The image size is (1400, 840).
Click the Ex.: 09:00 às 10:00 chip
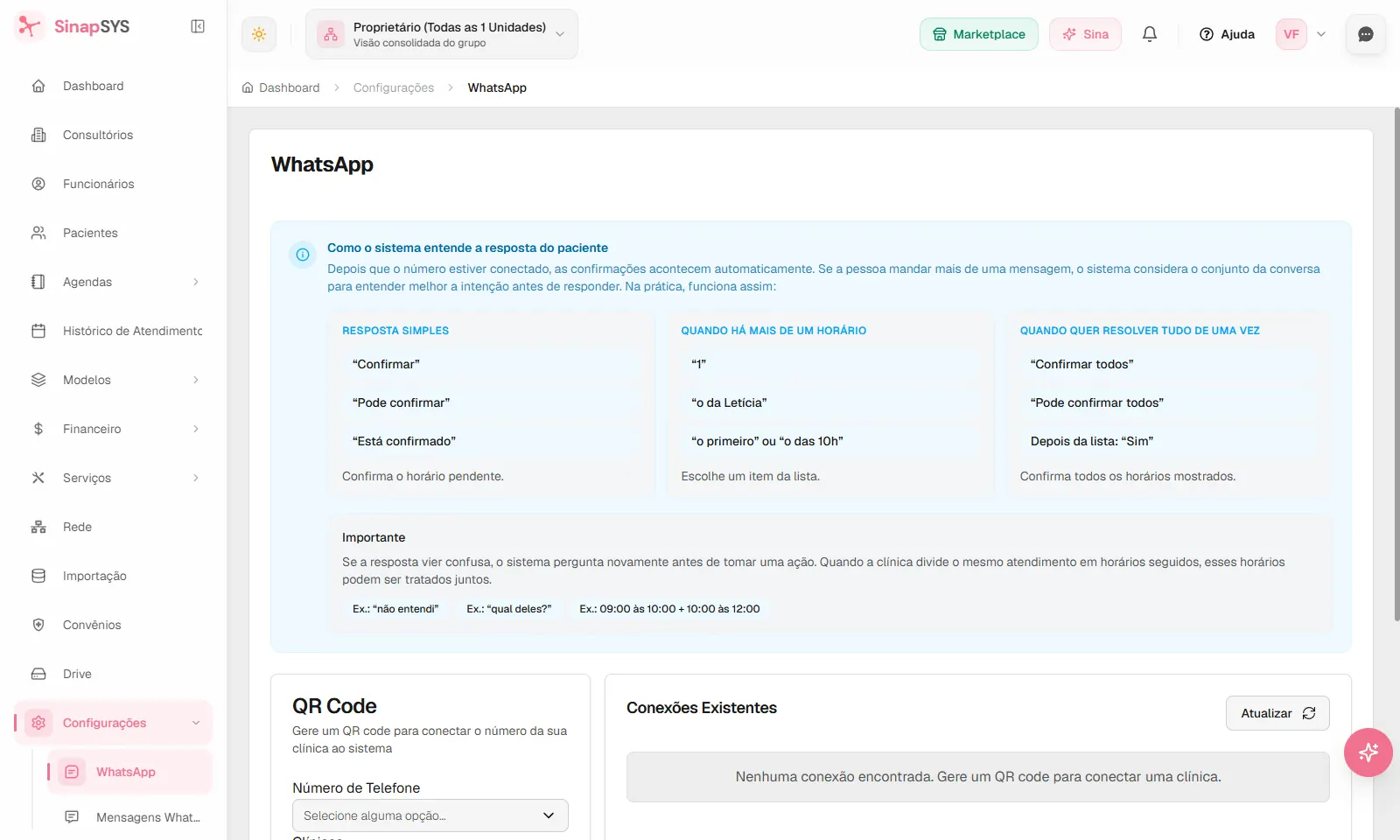[669, 609]
